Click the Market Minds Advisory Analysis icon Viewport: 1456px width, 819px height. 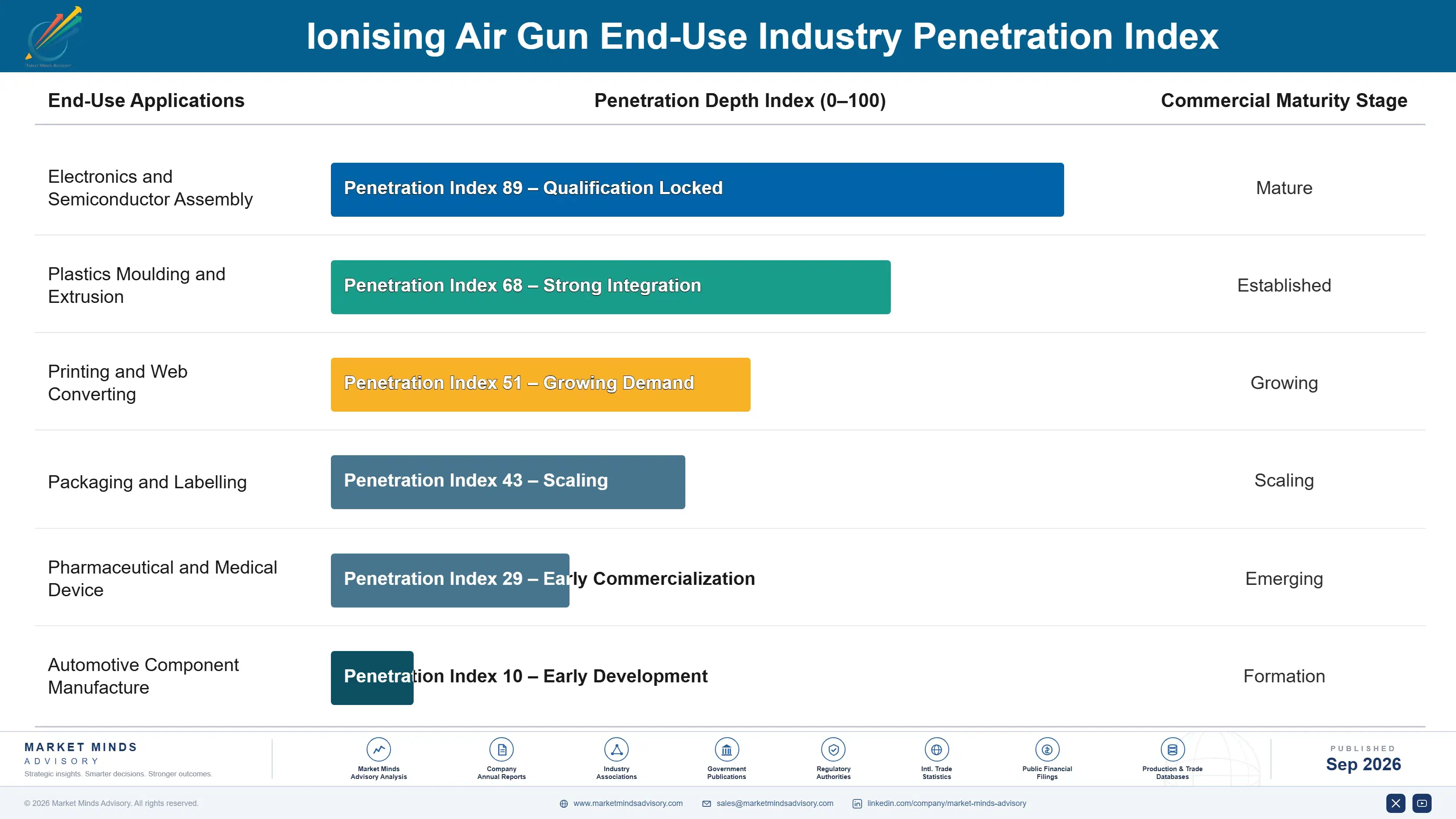379,749
